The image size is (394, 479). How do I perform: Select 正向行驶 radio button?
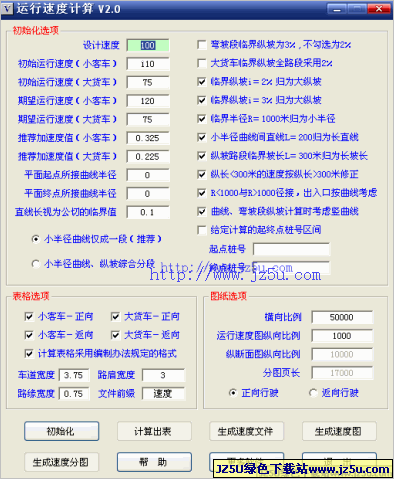click(233, 393)
